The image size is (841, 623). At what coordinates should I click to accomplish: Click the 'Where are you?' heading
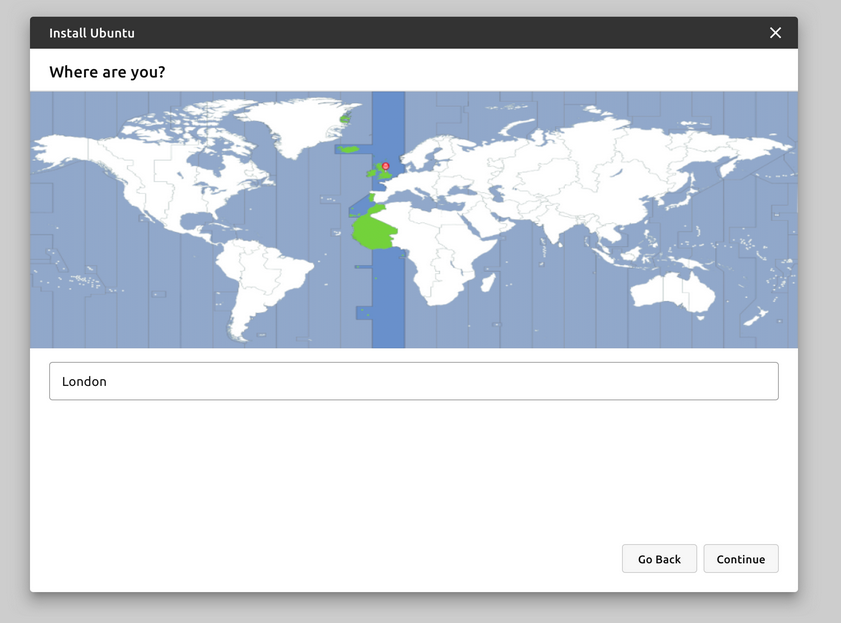[x=107, y=72]
